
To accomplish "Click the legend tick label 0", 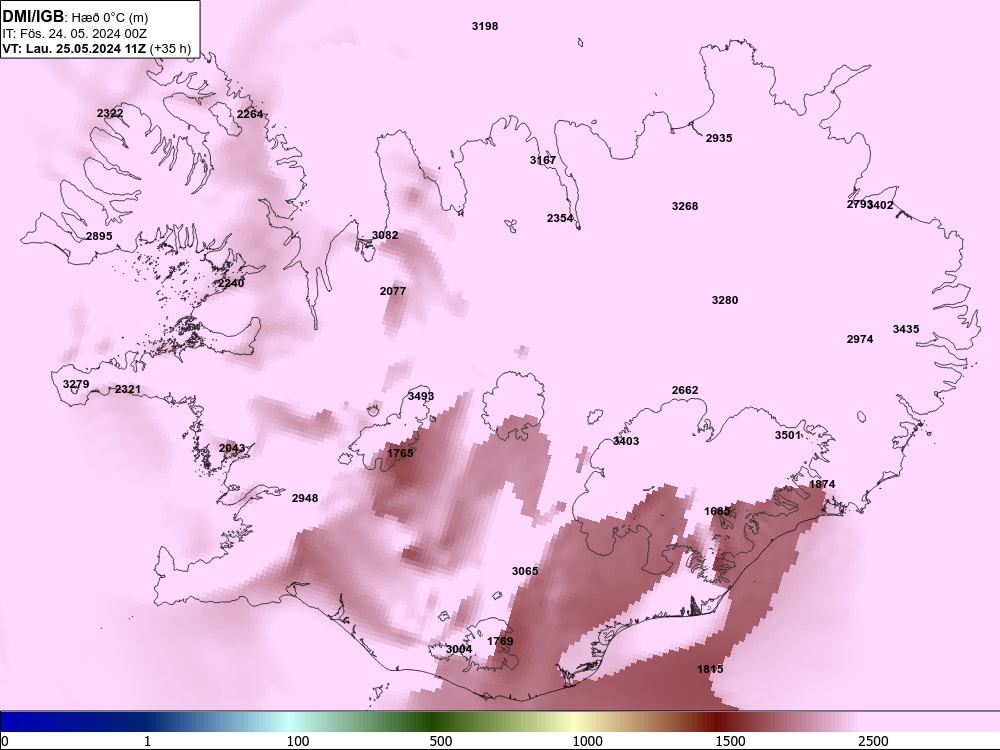I will click(x=5, y=741).
